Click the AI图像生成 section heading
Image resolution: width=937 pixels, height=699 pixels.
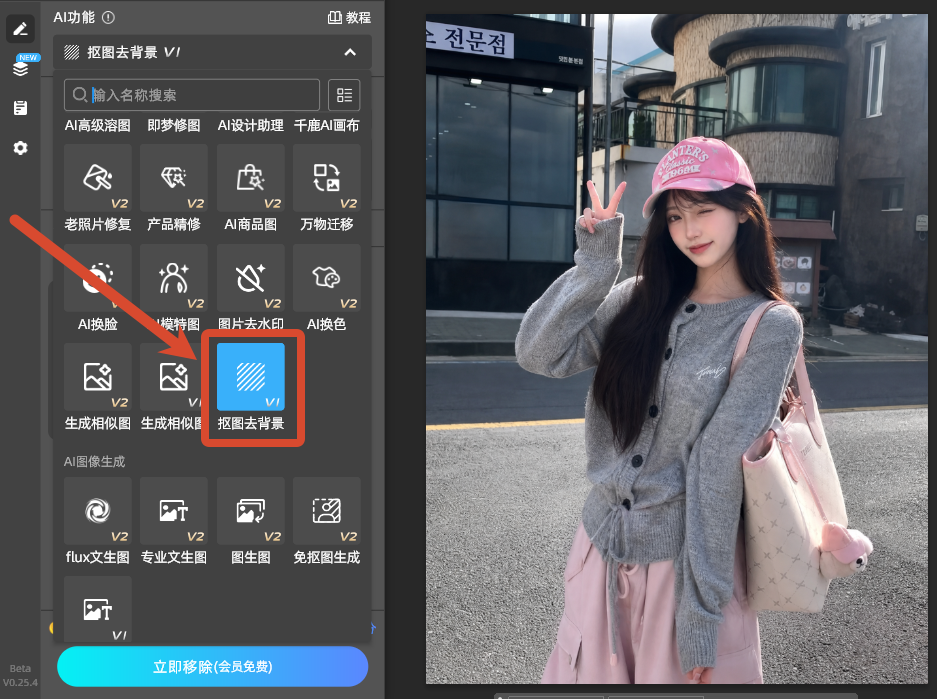point(94,461)
